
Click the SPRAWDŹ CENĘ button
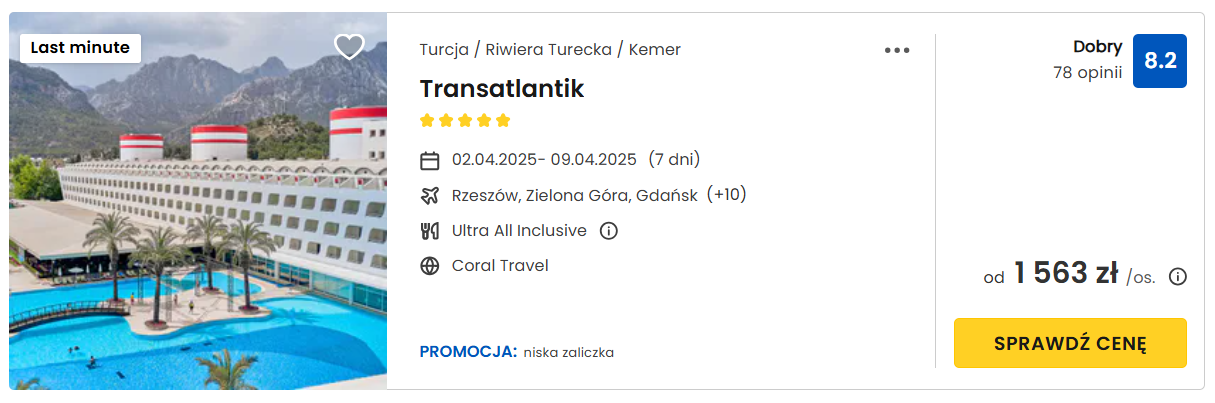(1070, 343)
